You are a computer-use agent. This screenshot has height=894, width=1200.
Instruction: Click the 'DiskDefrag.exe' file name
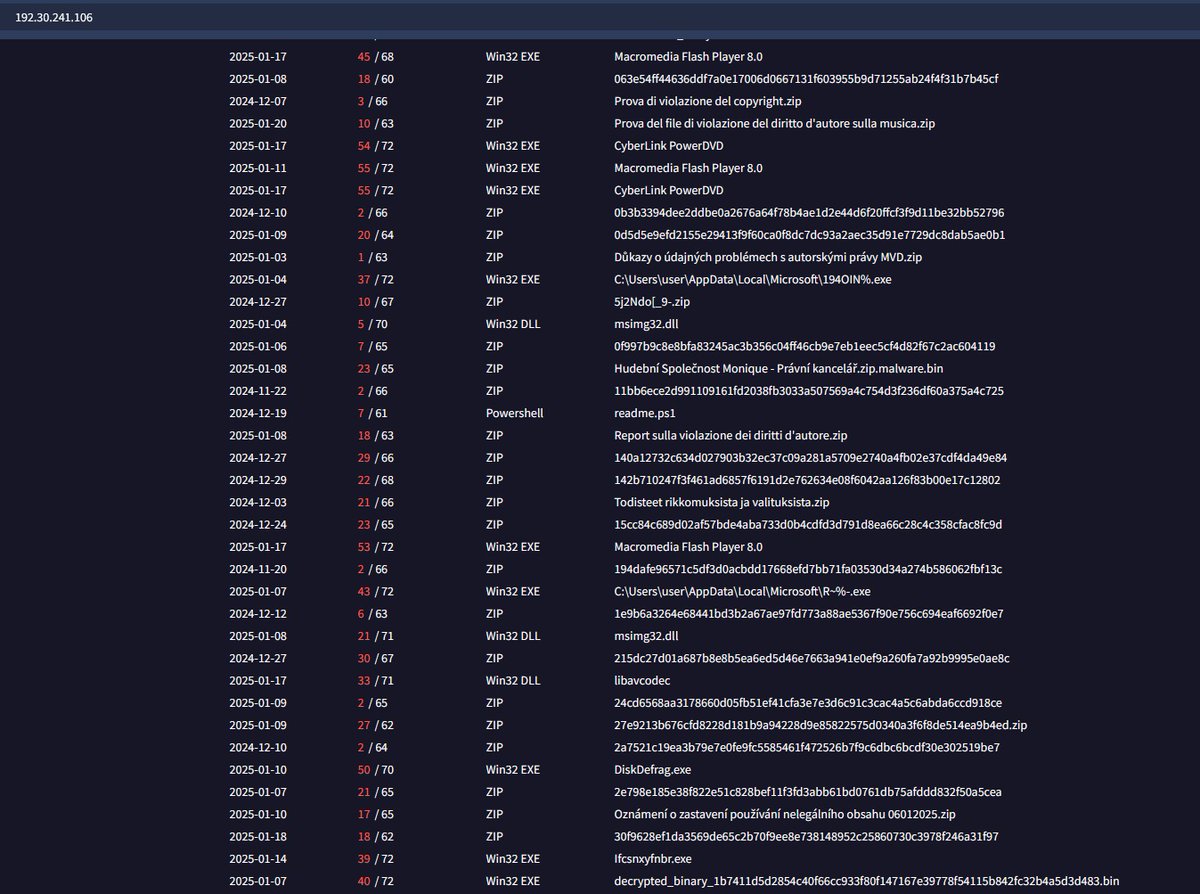(x=652, y=770)
